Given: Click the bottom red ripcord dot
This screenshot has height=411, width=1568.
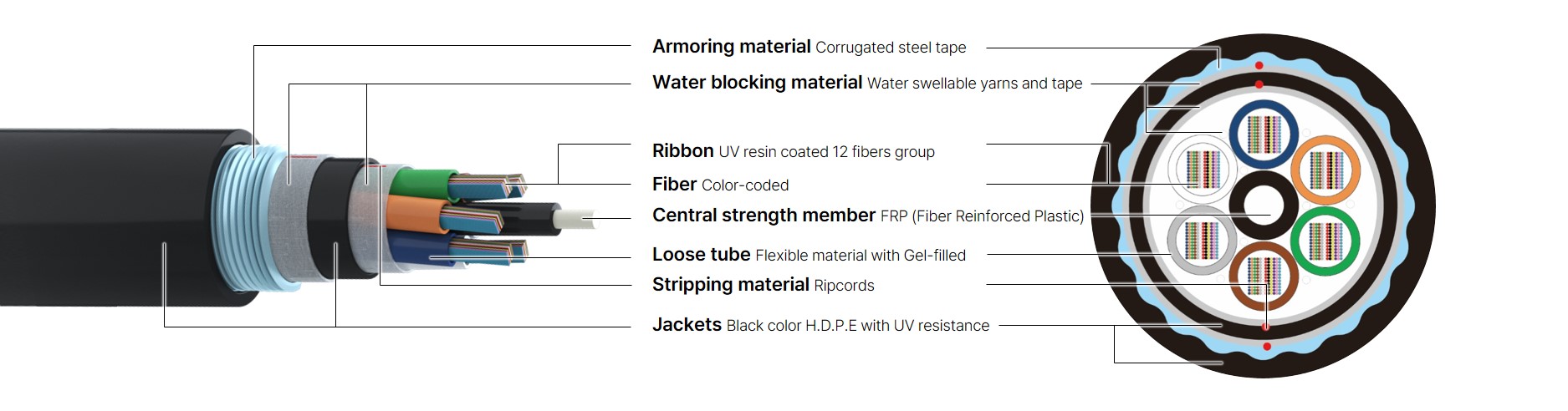Looking at the screenshot, I should point(1267,346).
